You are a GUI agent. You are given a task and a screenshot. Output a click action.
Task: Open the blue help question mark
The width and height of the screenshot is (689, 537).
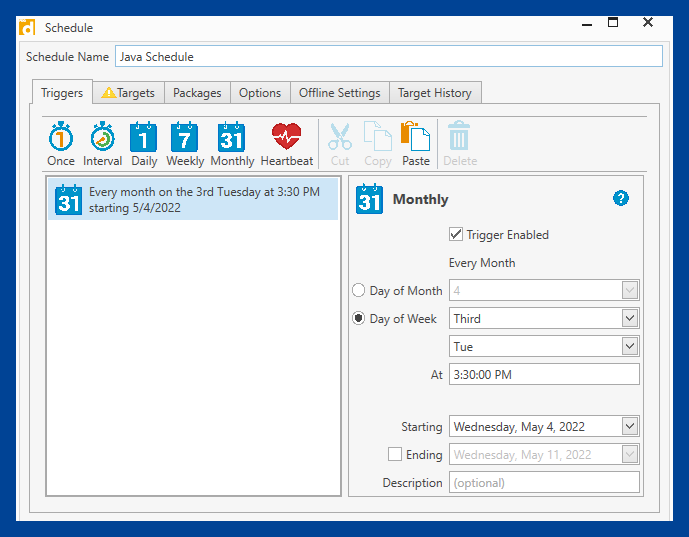point(620,198)
